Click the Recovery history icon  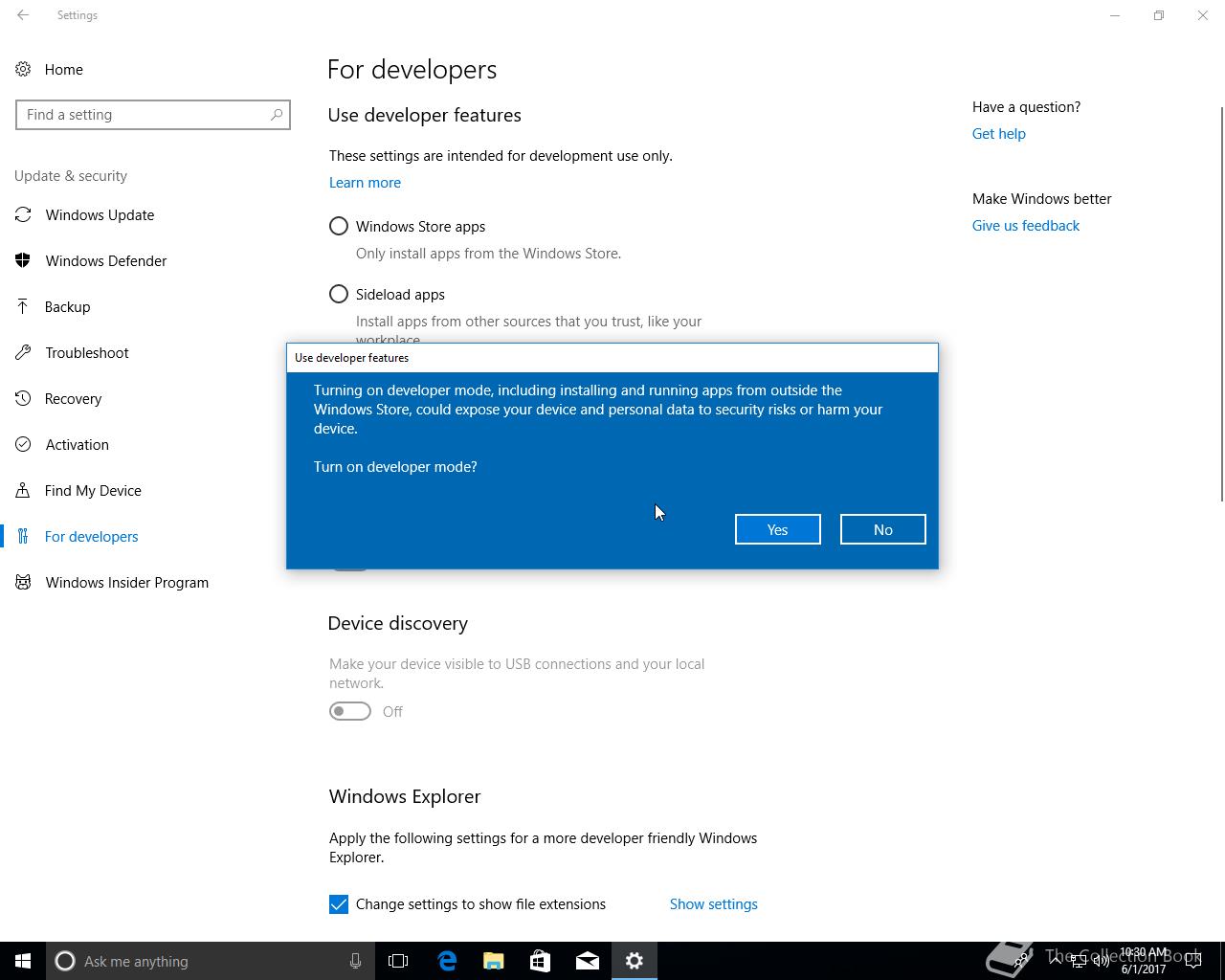pyautogui.click(x=23, y=398)
